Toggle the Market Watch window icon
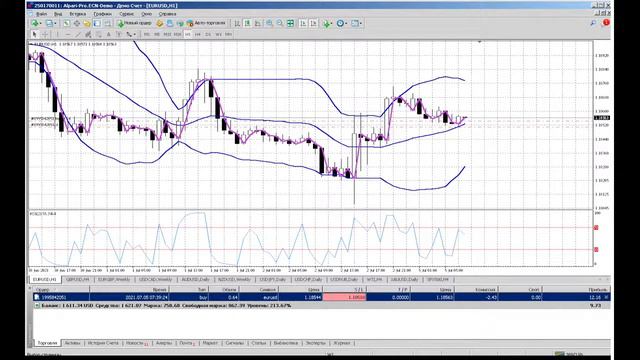640x360 pixels. tap(67, 23)
